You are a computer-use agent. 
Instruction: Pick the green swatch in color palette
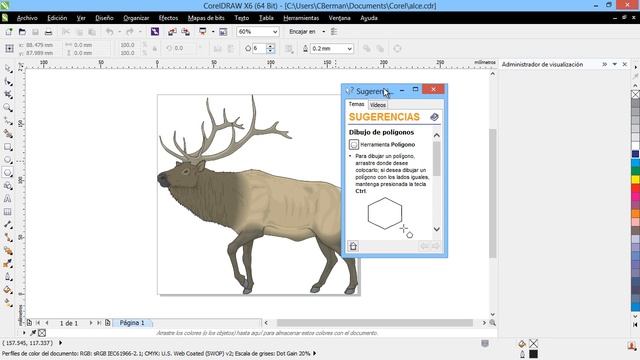[636, 171]
